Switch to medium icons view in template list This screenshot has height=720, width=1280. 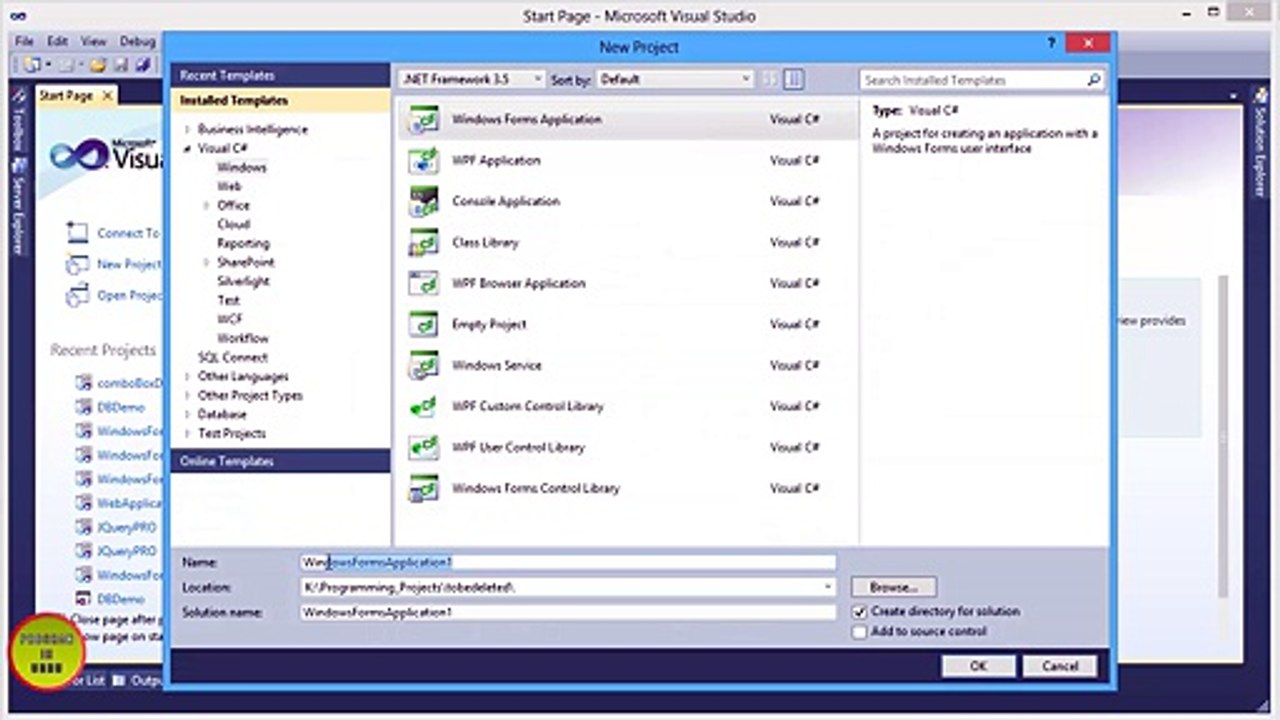point(793,79)
